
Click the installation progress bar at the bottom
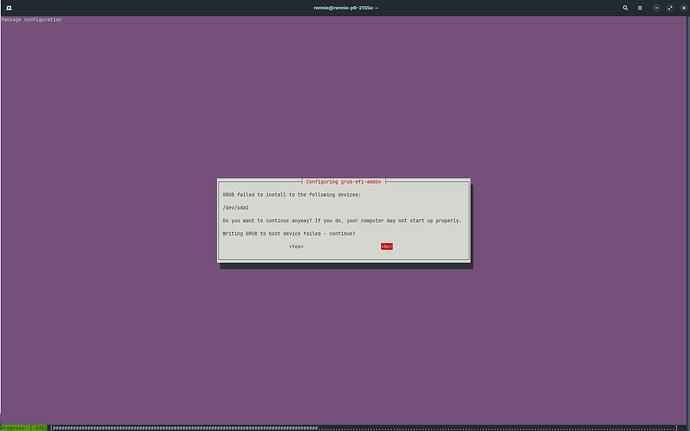click(360, 427)
